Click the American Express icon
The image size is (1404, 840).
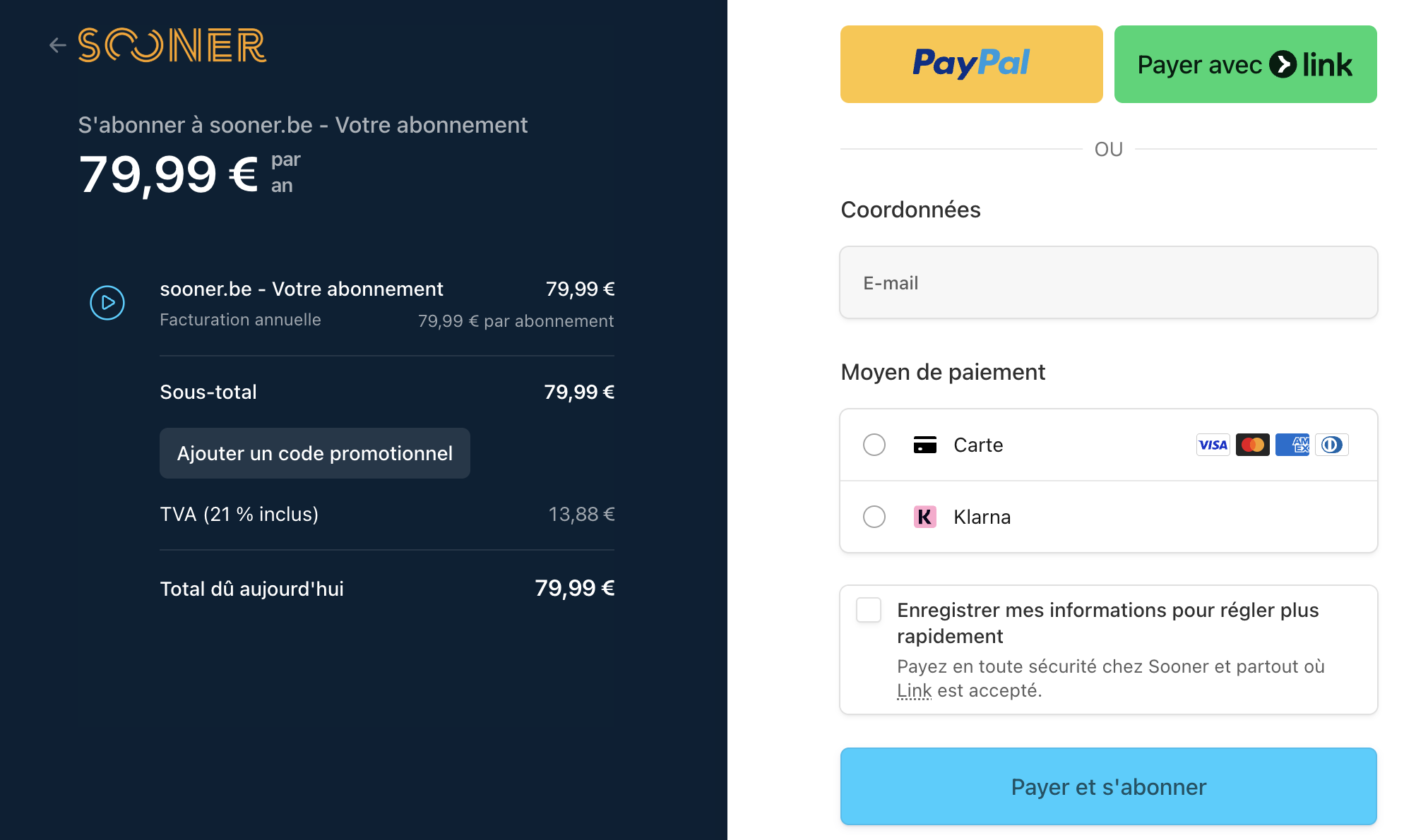(x=1292, y=445)
